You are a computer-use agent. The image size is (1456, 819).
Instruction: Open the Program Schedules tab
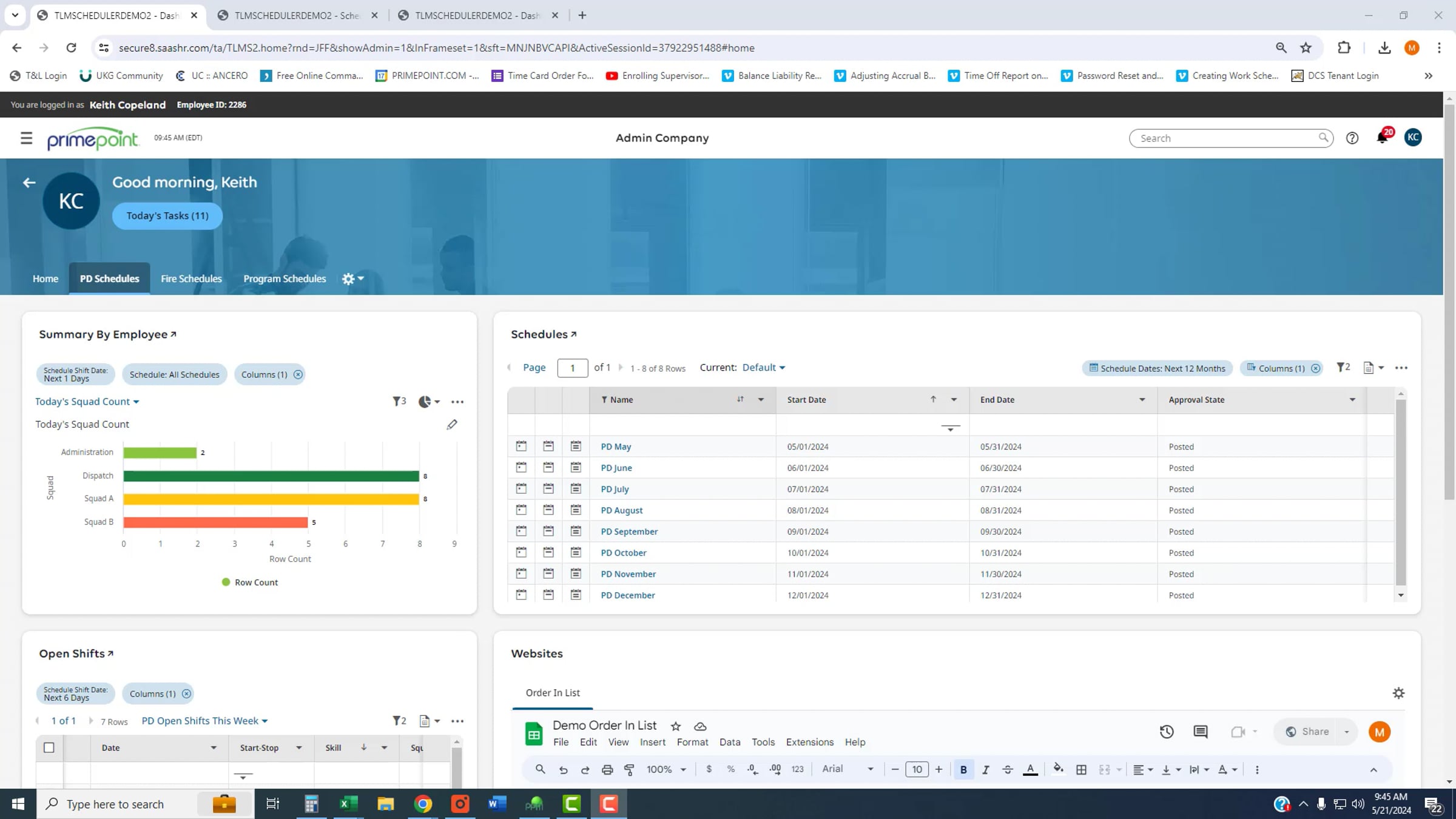(x=285, y=278)
